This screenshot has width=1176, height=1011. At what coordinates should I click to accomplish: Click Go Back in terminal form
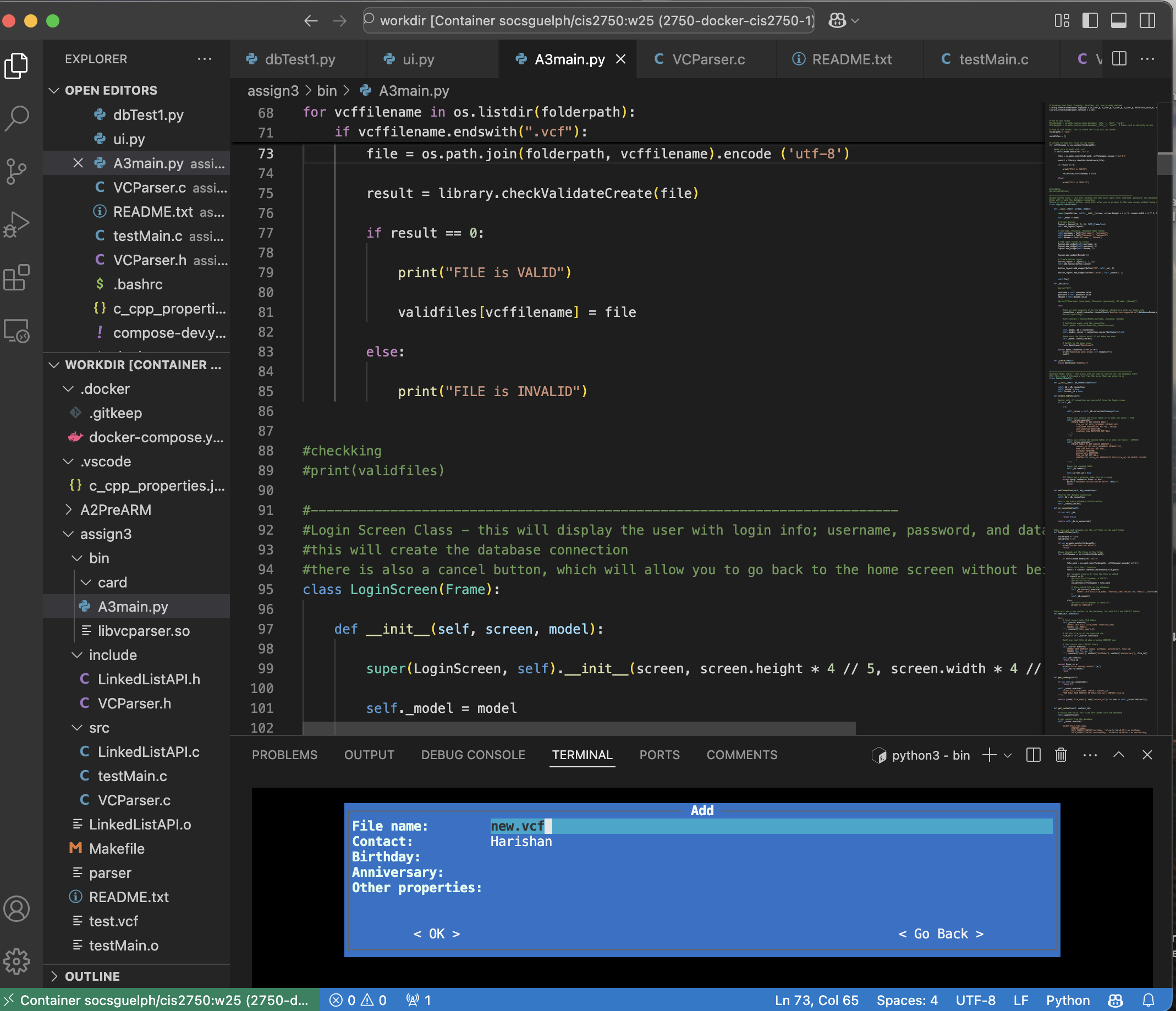point(941,934)
